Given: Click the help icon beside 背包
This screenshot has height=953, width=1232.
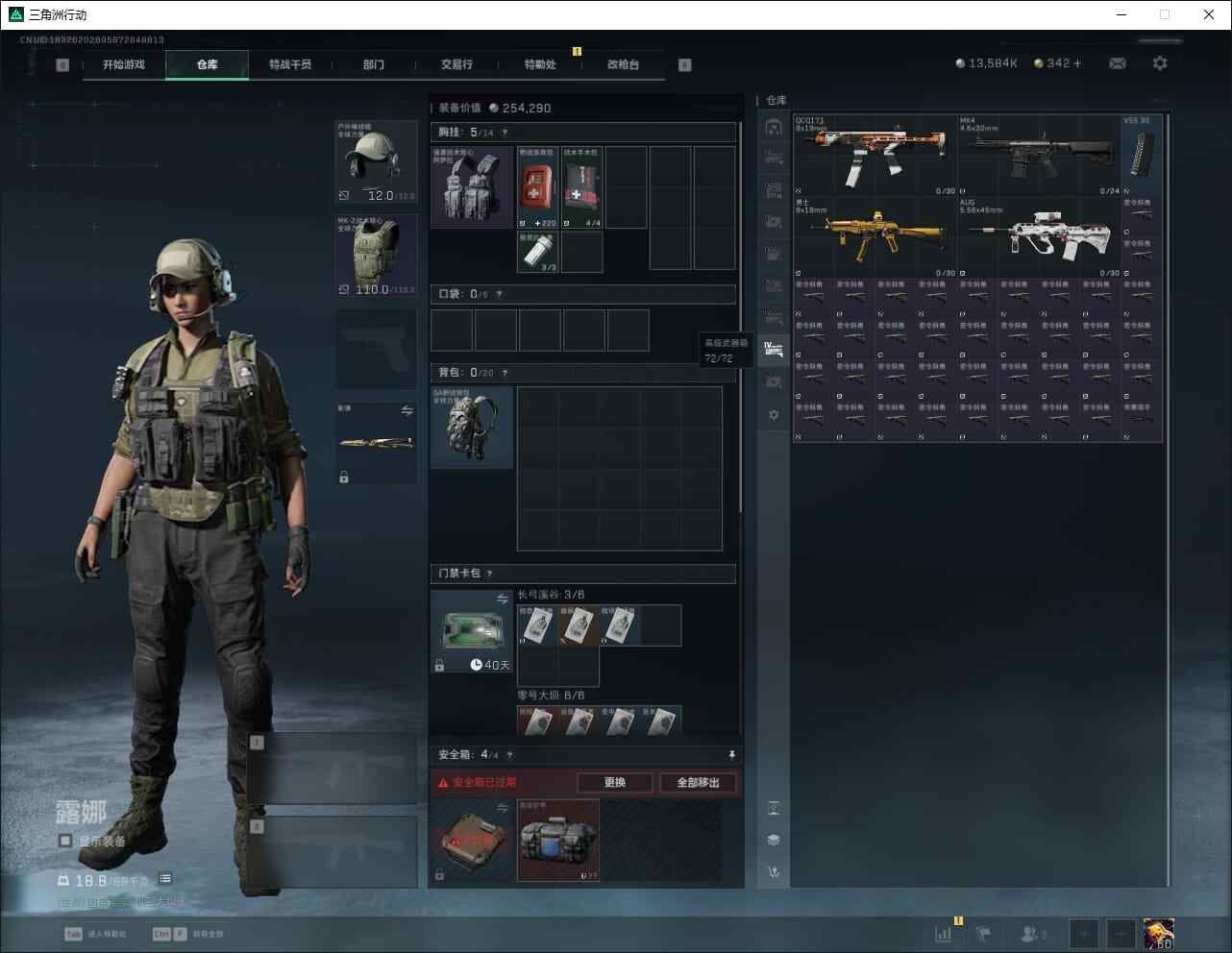Looking at the screenshot, I should click(505, 373).
